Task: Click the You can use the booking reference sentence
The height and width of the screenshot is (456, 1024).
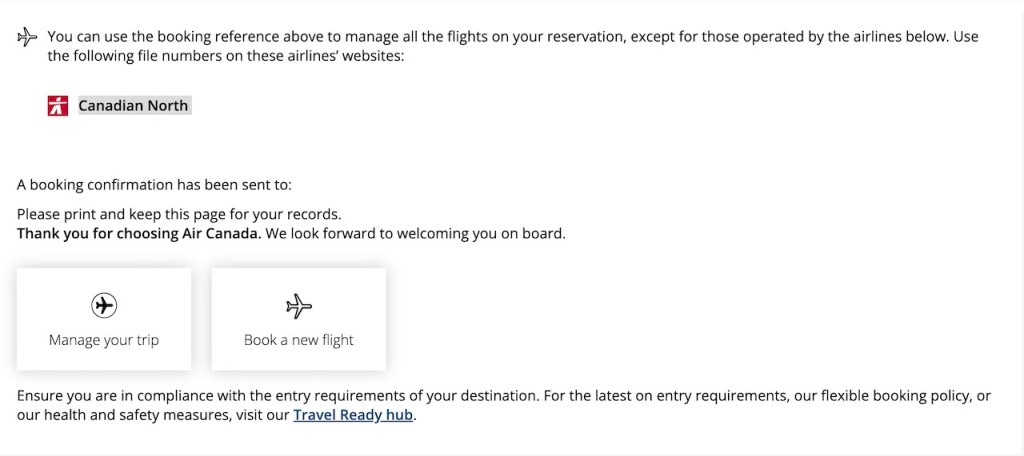Action: pyautogui.click(x=300, y=37)
